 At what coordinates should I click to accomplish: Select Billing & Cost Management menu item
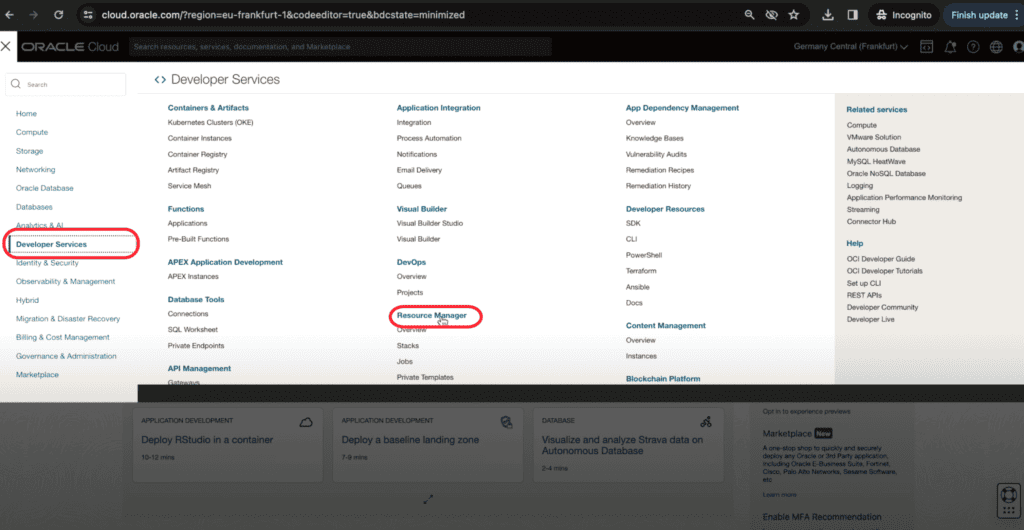pos(63,337)
